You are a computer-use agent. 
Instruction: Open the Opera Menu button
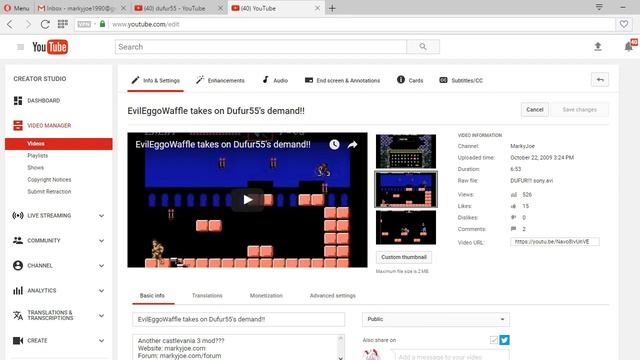coord(17,8)
